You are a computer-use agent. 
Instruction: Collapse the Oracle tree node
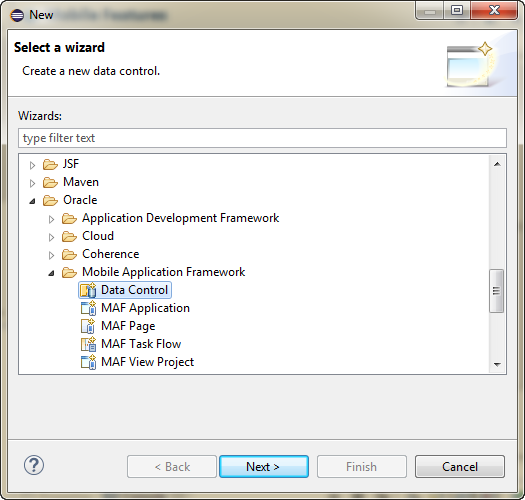(32, 201)
